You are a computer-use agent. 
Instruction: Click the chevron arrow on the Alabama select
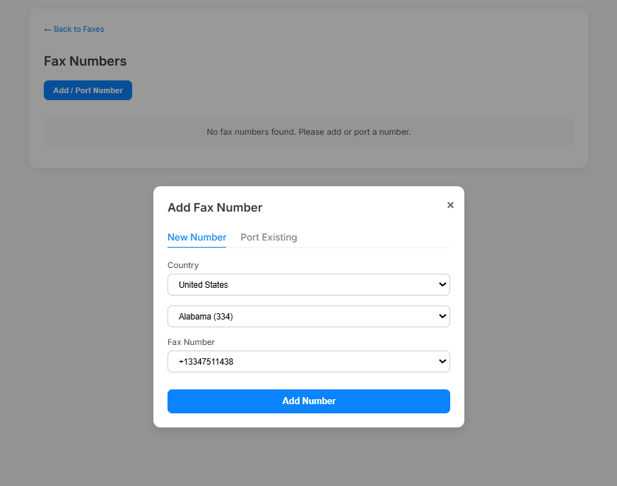coord(442,316)
